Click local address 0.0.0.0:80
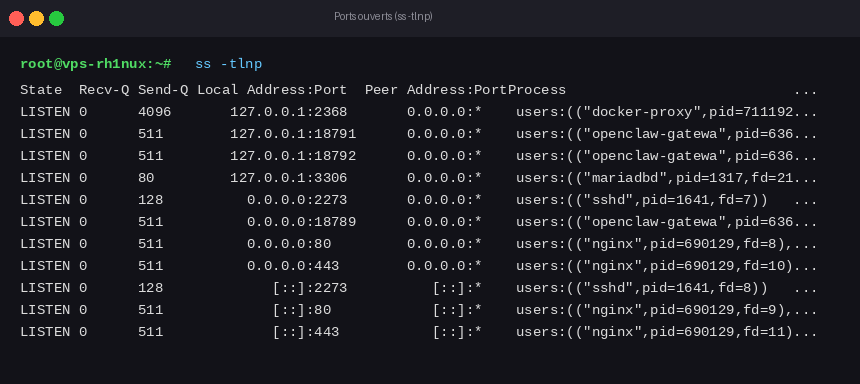 pyautogui.click(x=288, y=244)
